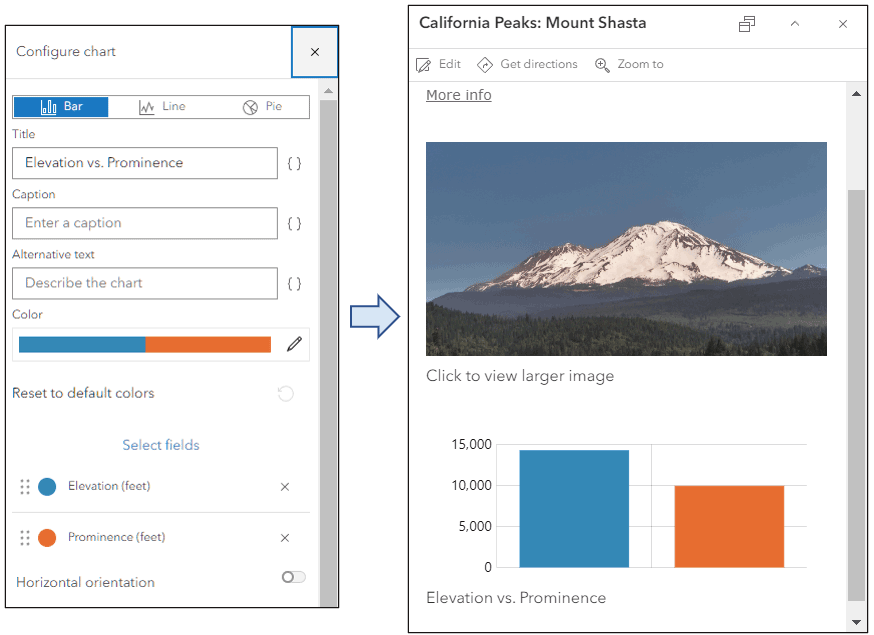
Task: Click the blue Elevation bar in chart
Action: click(574, 508)
